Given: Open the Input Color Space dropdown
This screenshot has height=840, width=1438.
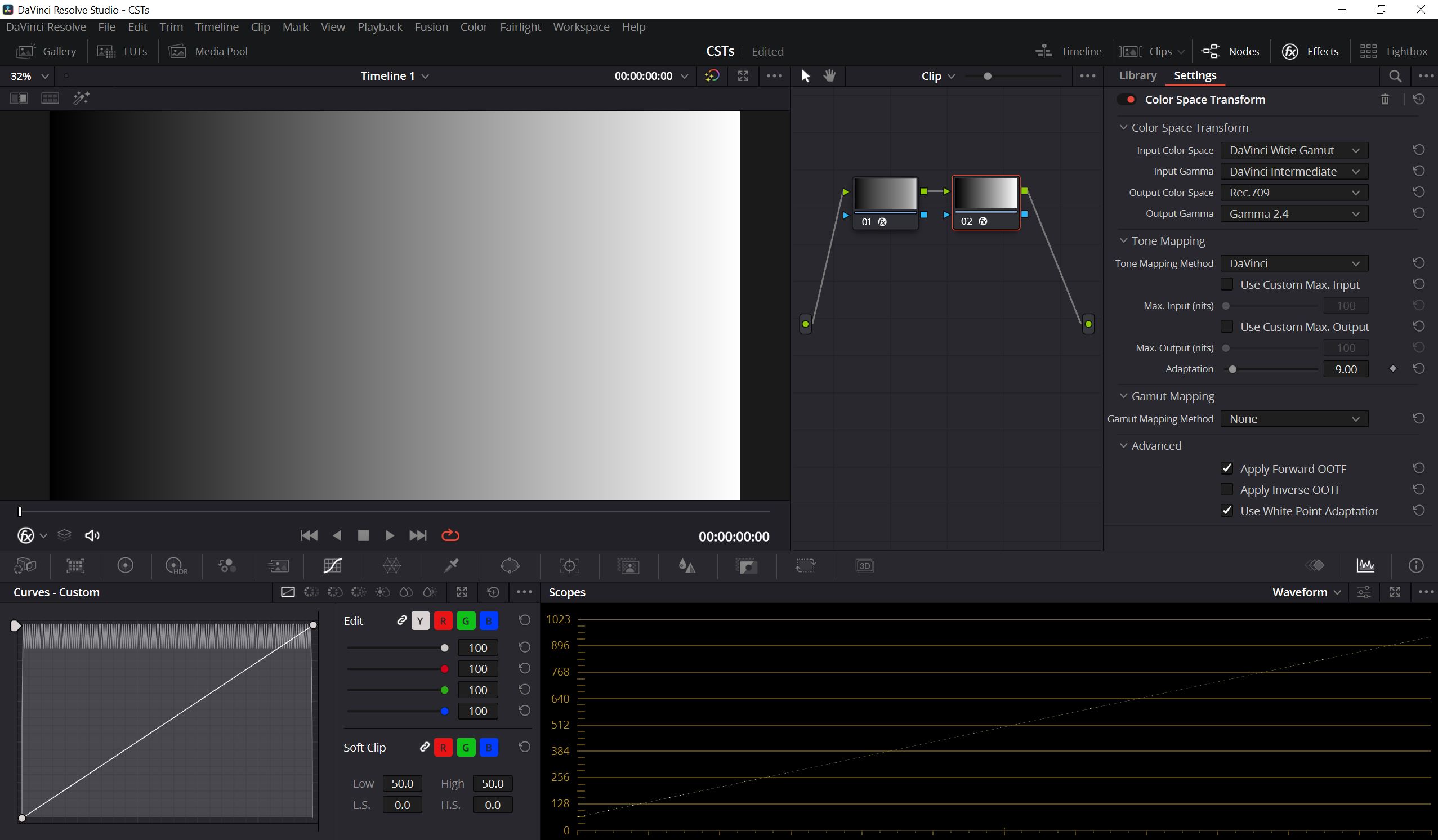Looking at the screenshot, I should 1294,150.
